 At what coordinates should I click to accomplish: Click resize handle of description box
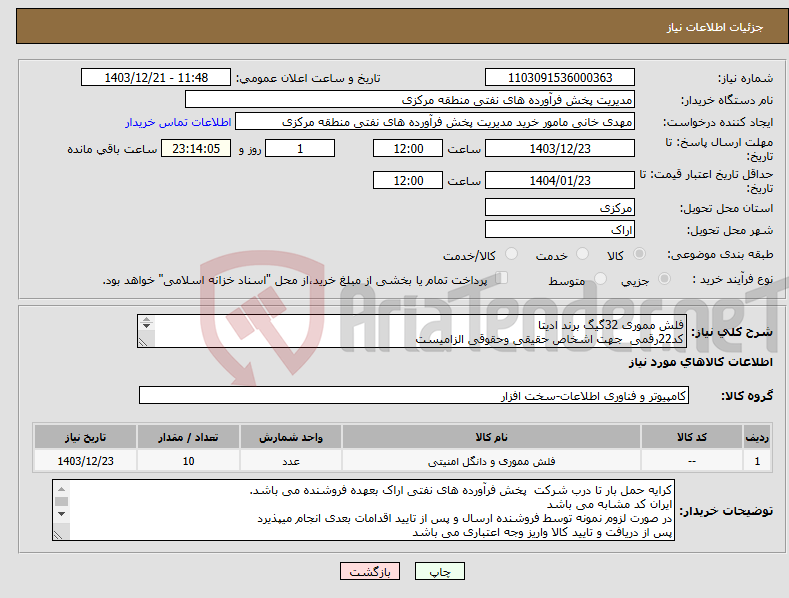click(143, 342)
